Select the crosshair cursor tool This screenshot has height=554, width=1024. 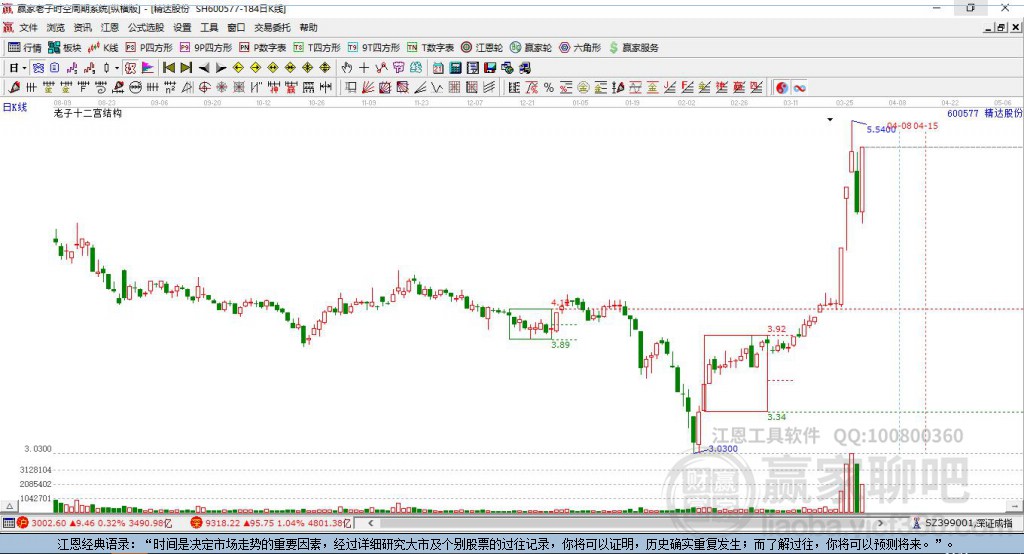pos(364,68)
